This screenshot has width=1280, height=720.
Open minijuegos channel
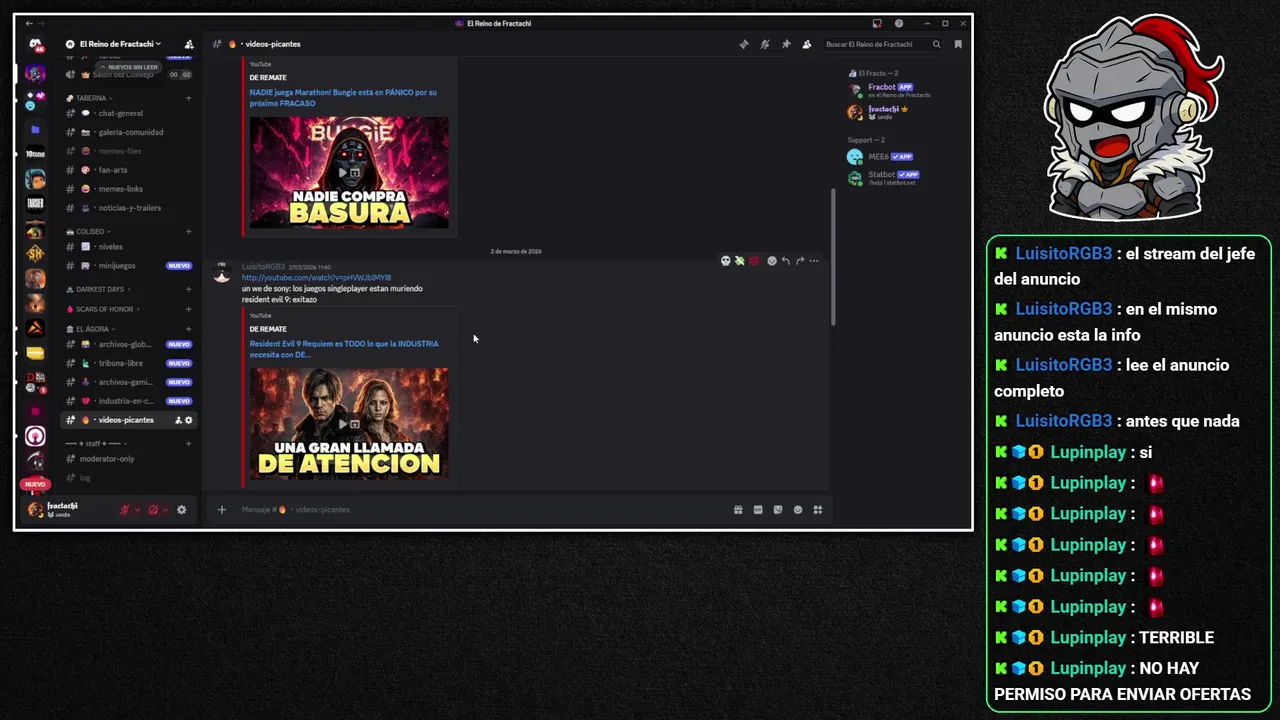[x=128, y=266]
